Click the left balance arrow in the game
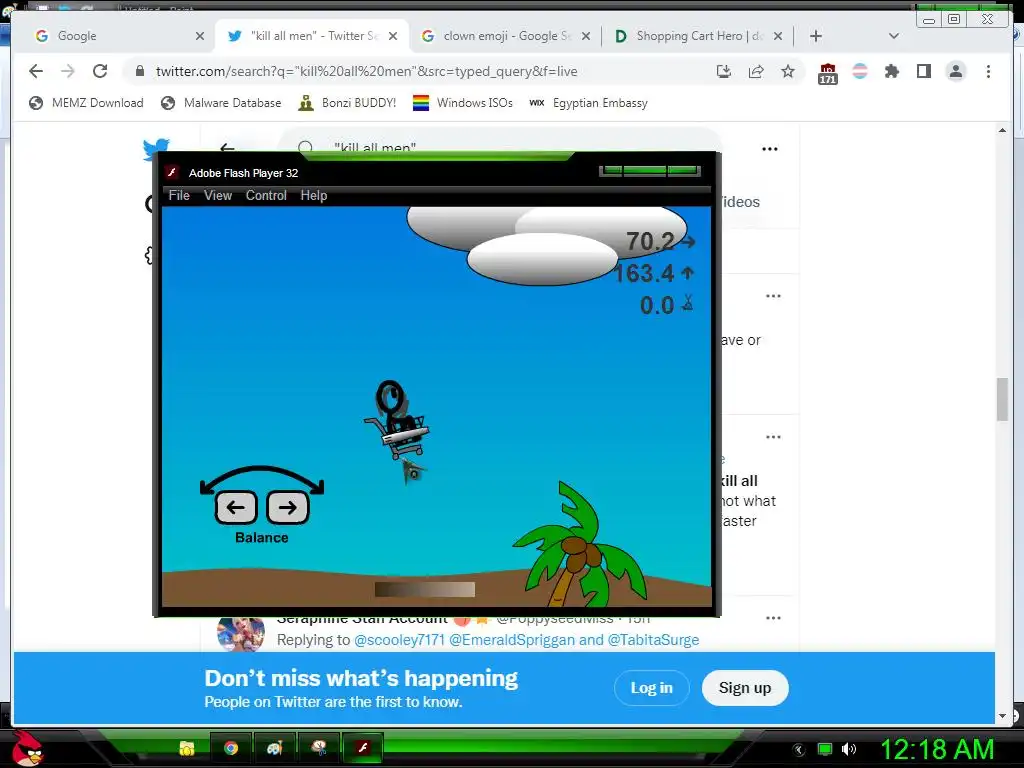 (236, 507)
